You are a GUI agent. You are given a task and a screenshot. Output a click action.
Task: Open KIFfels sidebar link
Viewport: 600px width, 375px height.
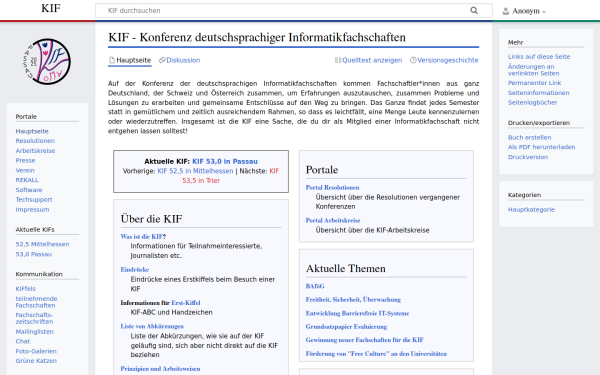(25, 289)
